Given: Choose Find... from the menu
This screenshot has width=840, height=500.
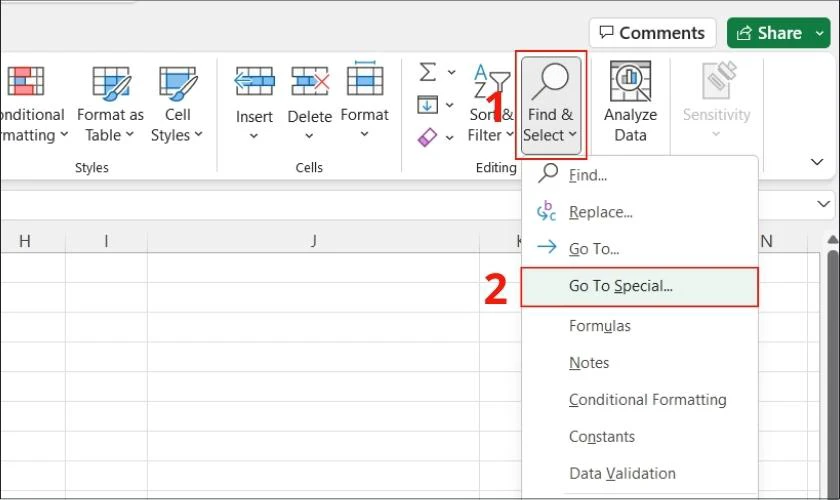Looking at the screenshot, I should 640,175.
